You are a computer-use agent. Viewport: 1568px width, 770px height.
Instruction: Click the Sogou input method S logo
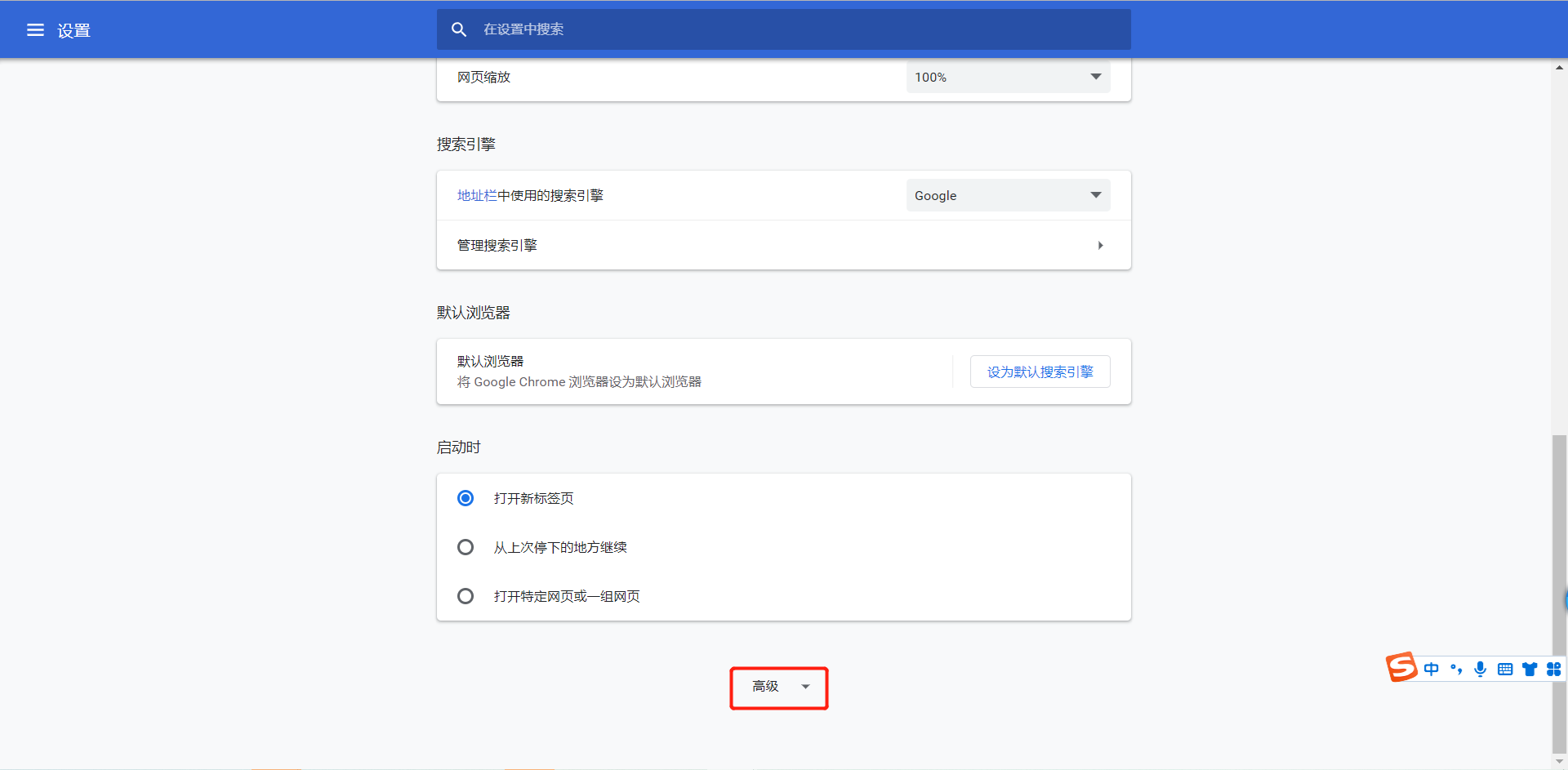(1401, 667)
